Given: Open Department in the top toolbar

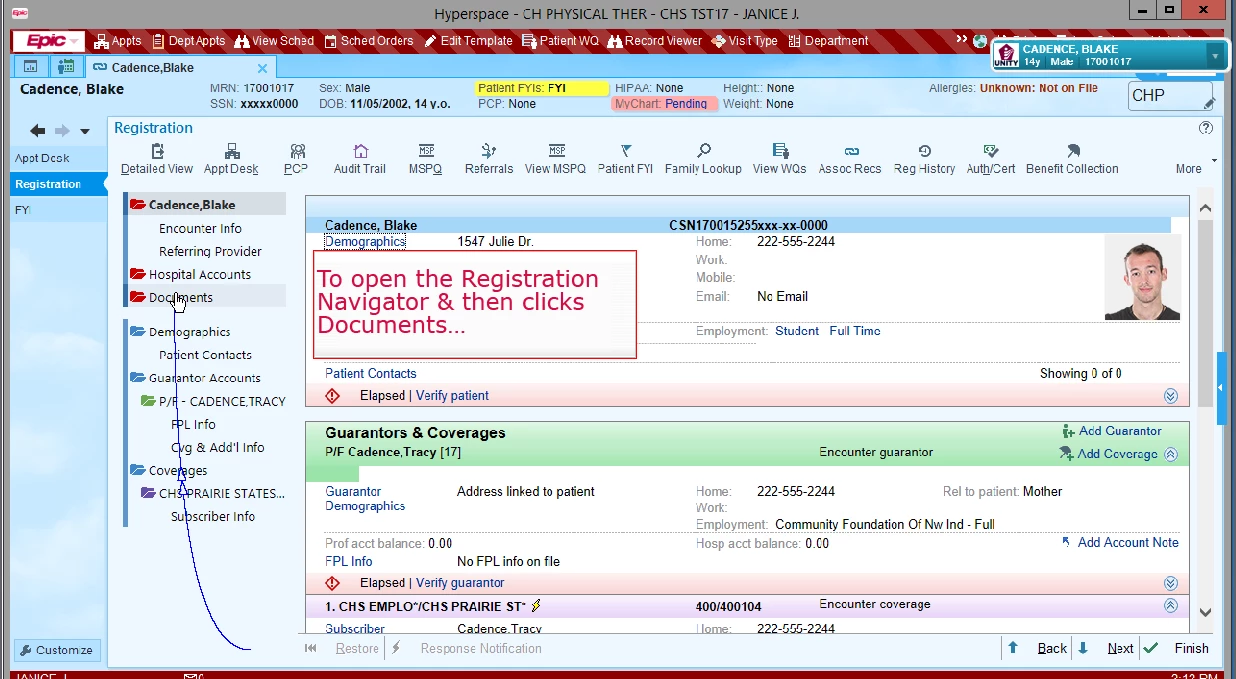Looking at the screenshot, I should click(x=828, y=41).
